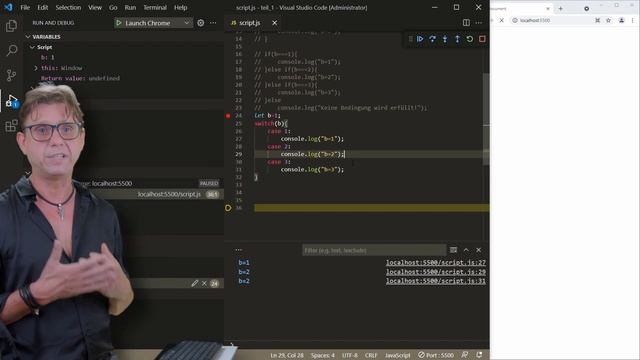Expand the this: Window variable
This screenshot has width=640, height=360.
coord(36,68)
